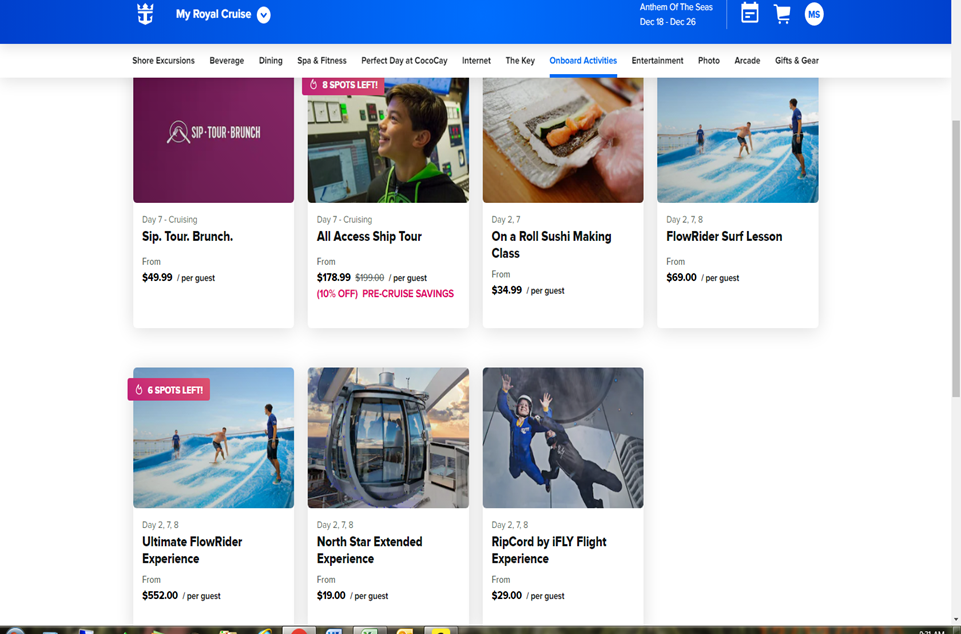This screenshot has width=961, height=634.
Task: Open North Star Extended Experience title
Action: tap(369, 550)
